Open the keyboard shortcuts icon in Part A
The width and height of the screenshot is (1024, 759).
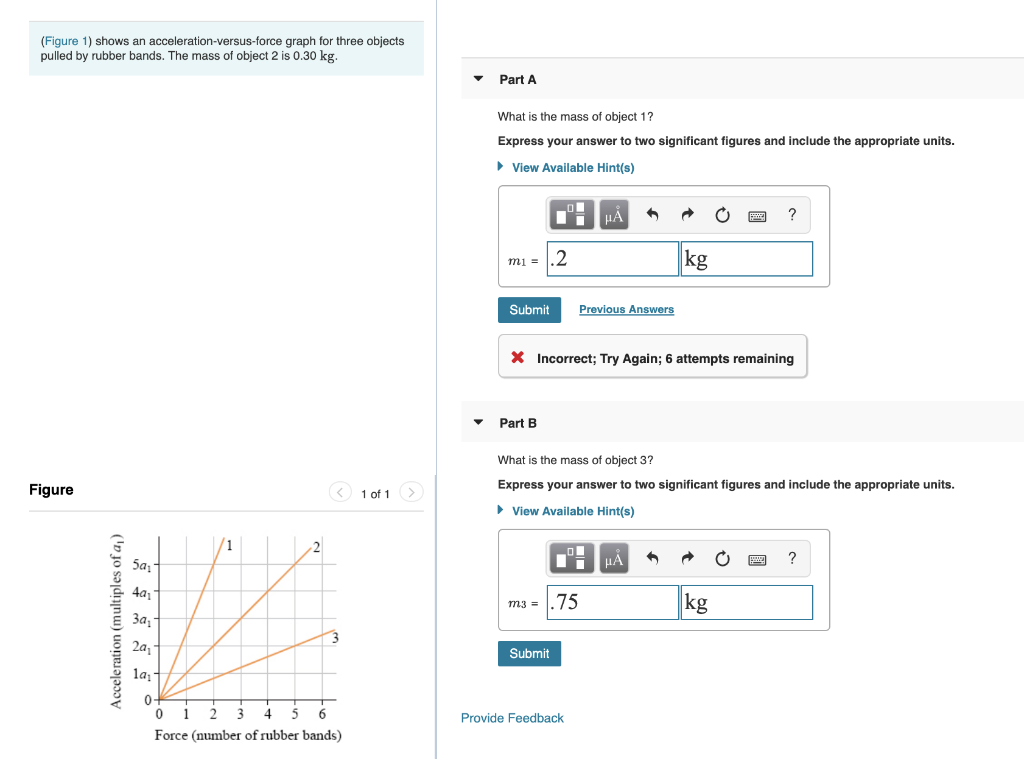tap(757, 214)
